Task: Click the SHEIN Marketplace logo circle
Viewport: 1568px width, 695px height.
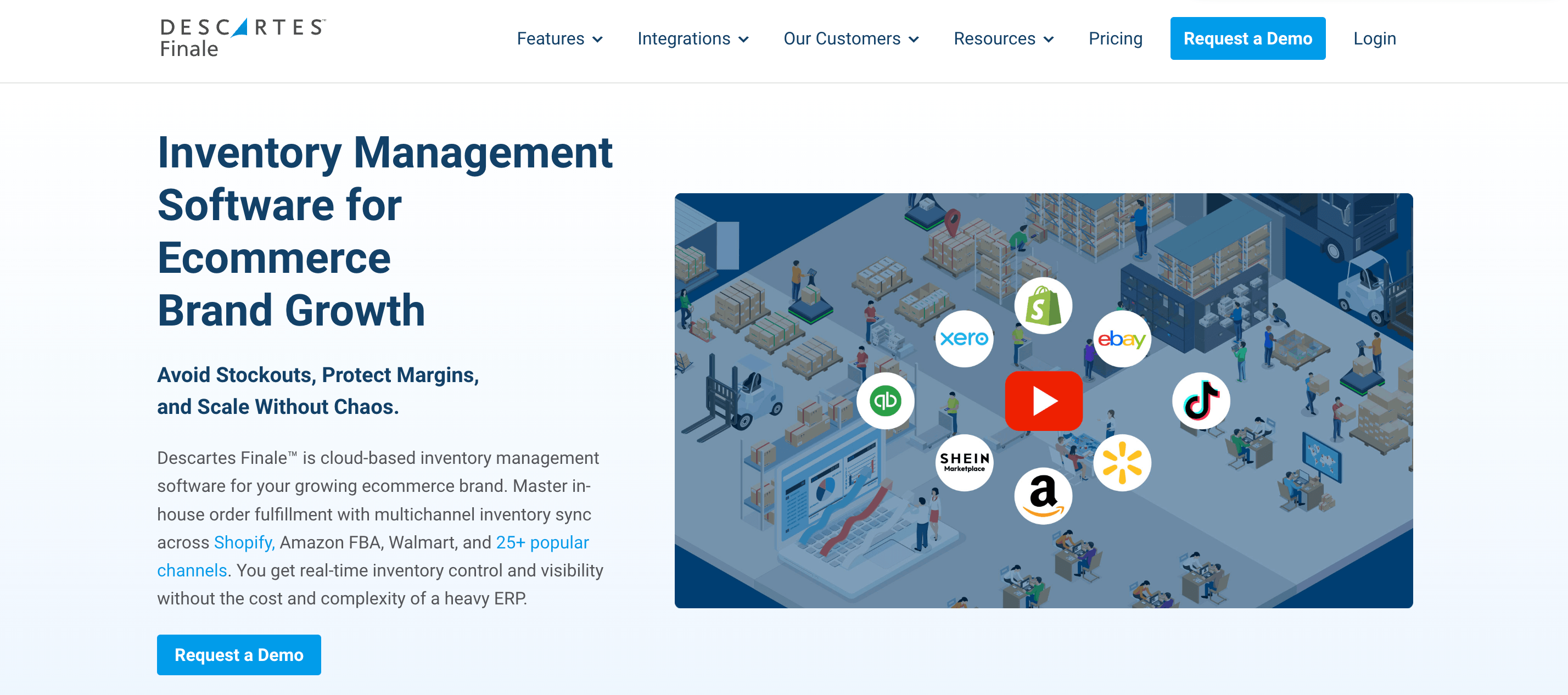Action: point(964,463)
